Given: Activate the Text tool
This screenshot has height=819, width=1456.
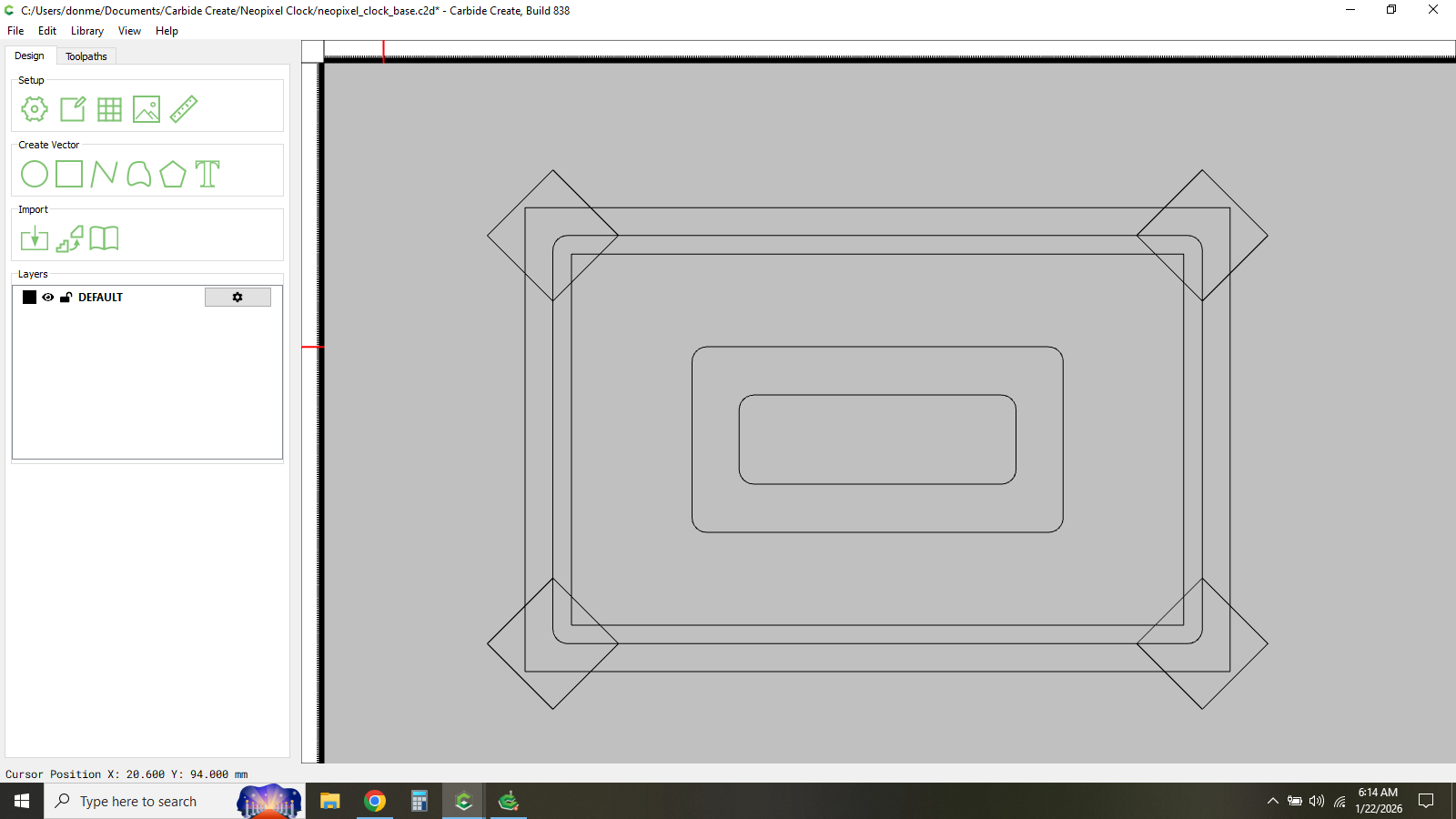Looking at the screenshot, I should click(x=207, y=174).
